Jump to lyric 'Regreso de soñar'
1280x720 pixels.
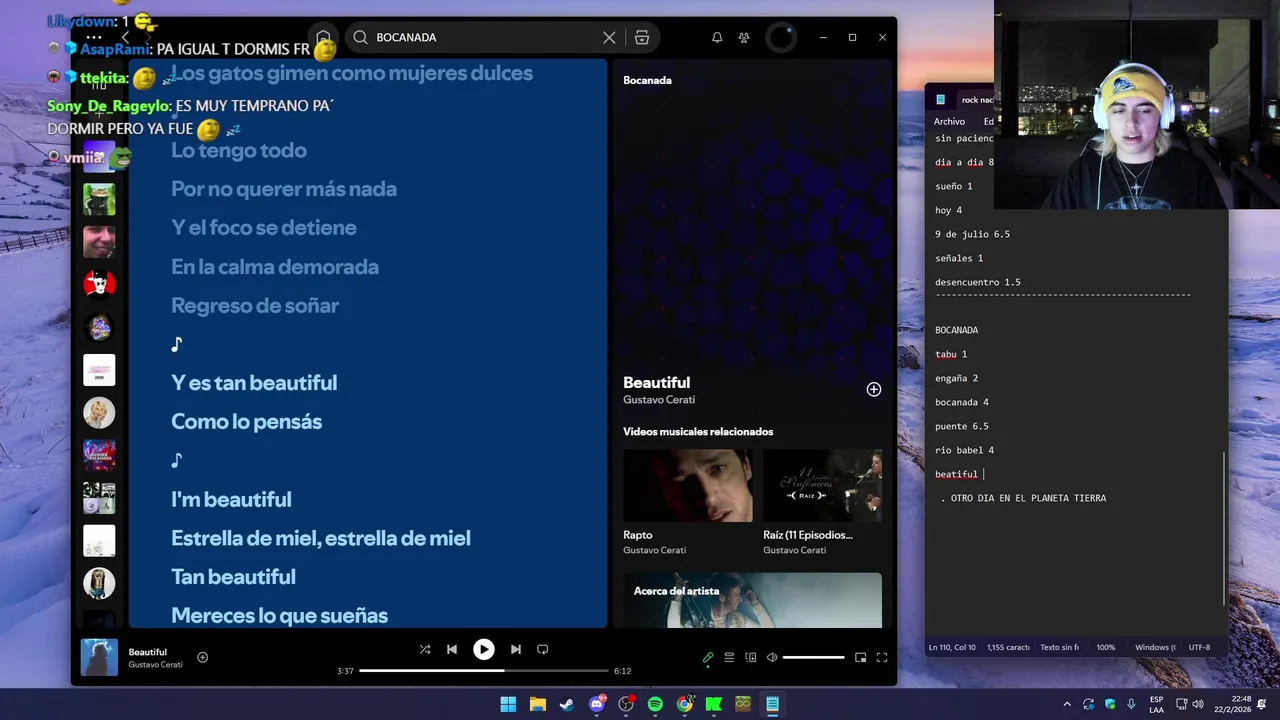[x=255, y=306]
